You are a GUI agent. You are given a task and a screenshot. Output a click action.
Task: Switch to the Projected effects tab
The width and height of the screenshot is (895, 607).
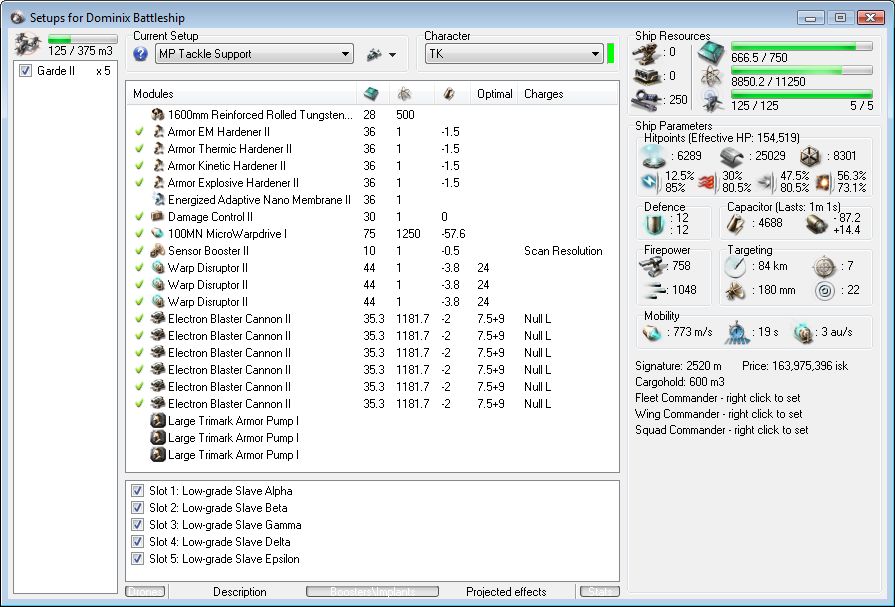506,592
